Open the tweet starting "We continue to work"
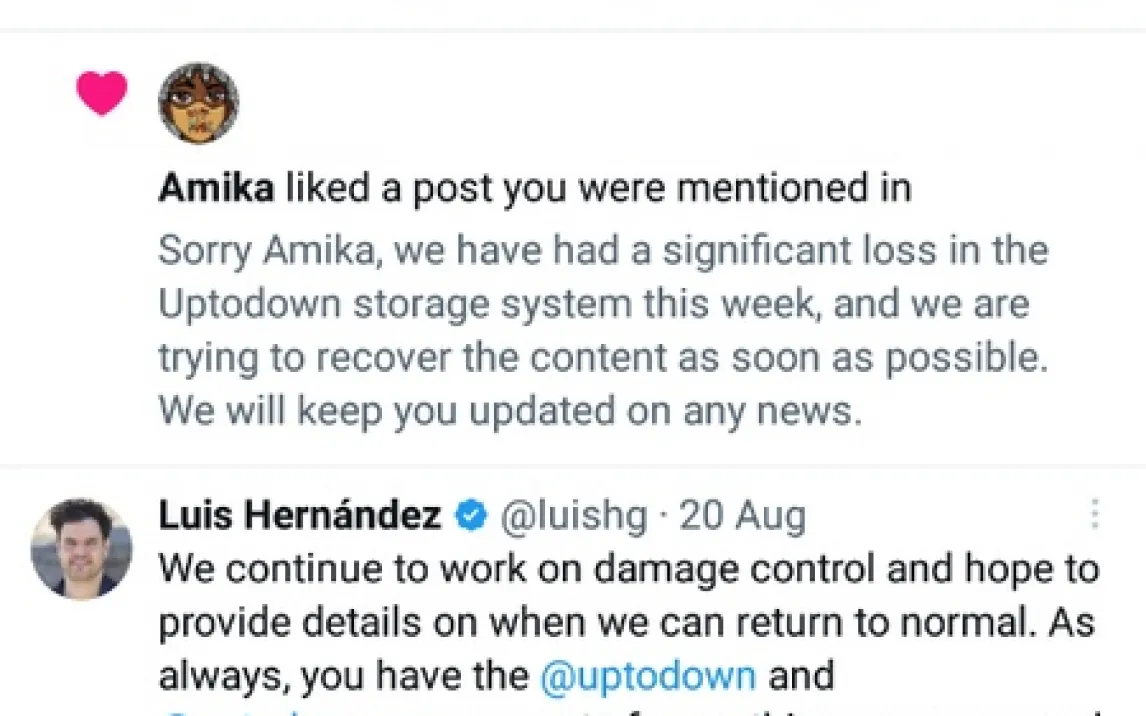1146x716 pixels. [x=628, y=569]
